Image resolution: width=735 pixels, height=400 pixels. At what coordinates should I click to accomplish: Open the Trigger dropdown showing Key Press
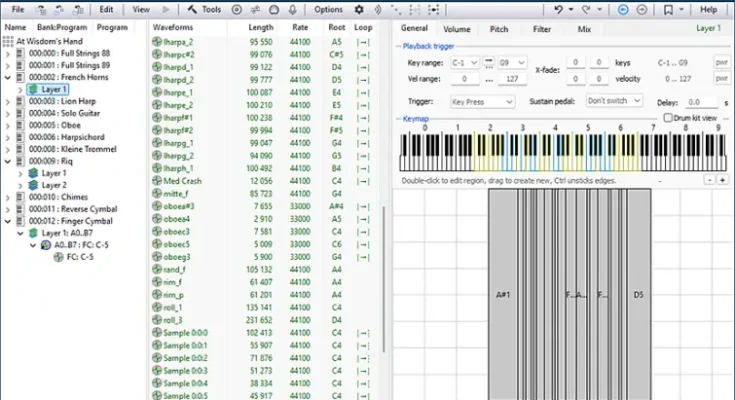click(482, 101)
